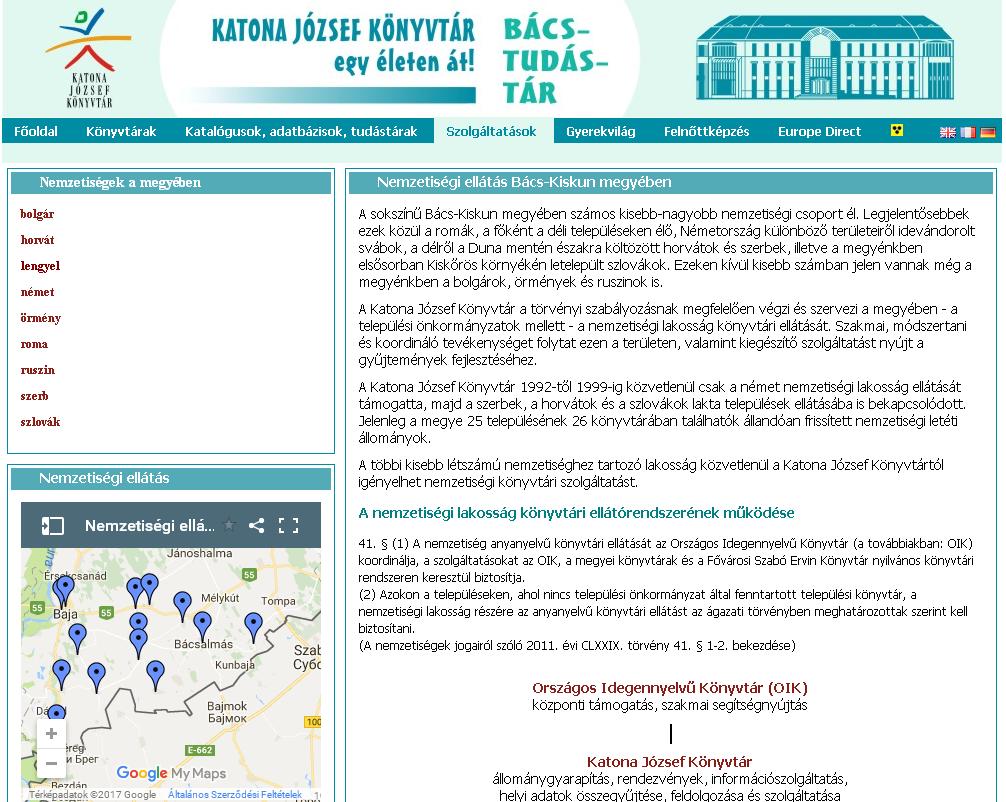The image size is (1006, 802).
Task: Open the Felnőttképzés menu item
Action: point(706,132)
